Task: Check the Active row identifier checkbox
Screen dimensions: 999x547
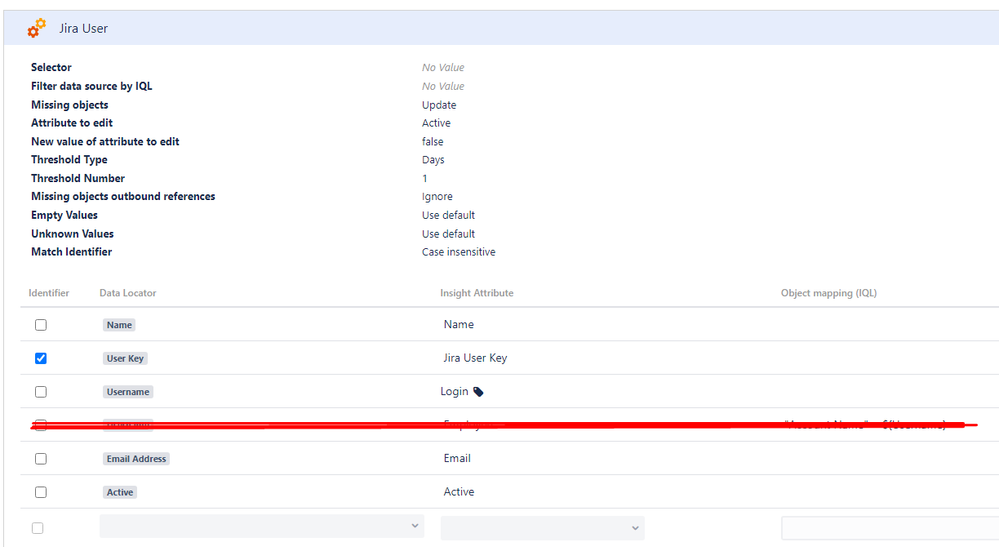Action: point(41,492)
